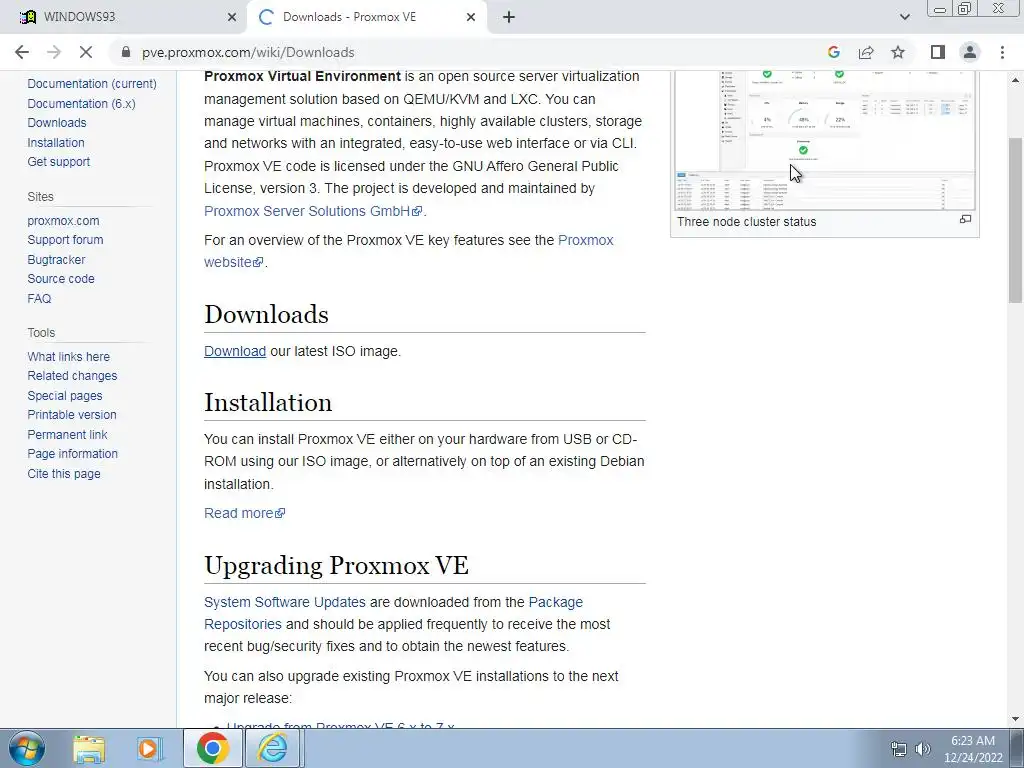Click Permanent link in Tools
The width and height of the screenshot is (1024, 768).
pyautogui.click(x=67, y=434)
